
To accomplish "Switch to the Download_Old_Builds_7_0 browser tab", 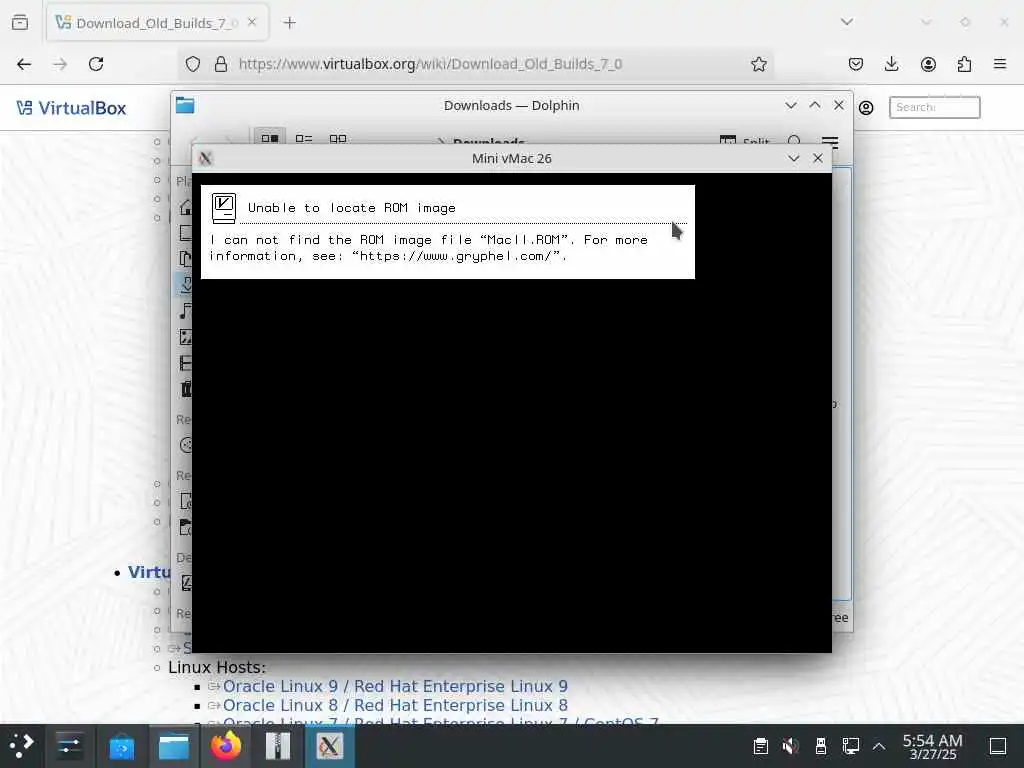I will click(x=155, y=23).
